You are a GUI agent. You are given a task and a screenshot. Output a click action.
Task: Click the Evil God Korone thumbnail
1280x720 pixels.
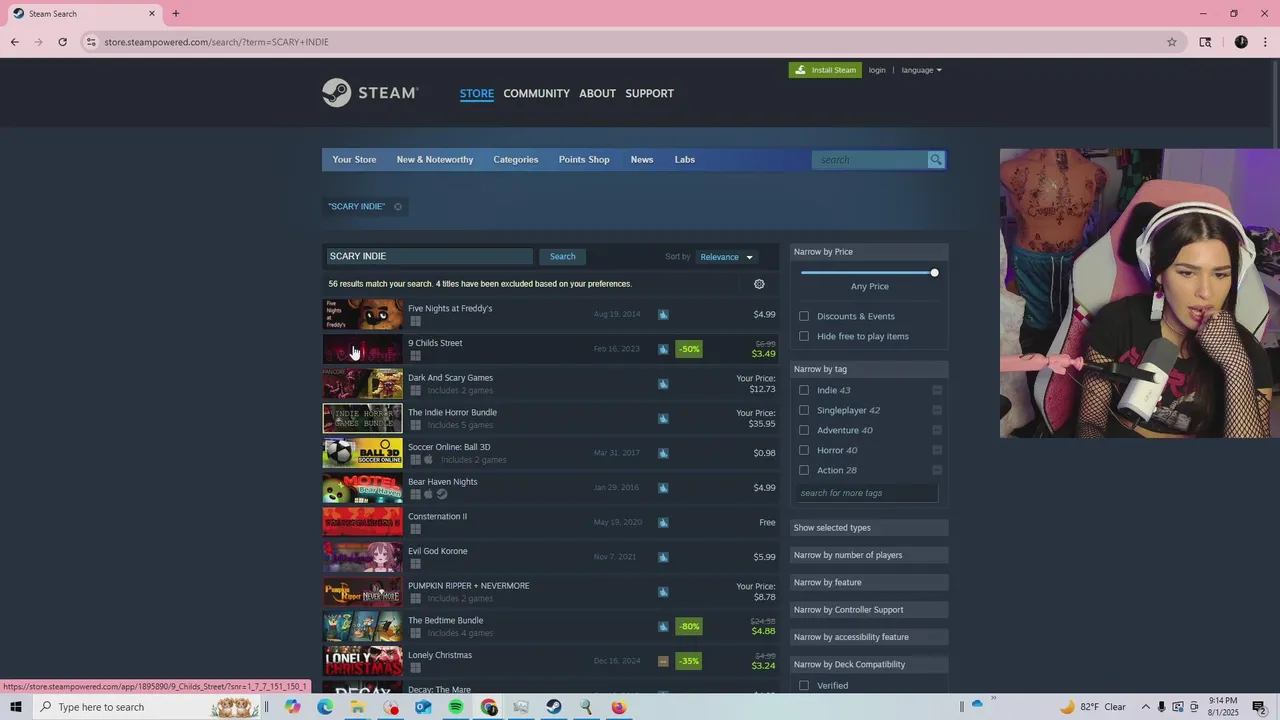[x=362, y=557]
